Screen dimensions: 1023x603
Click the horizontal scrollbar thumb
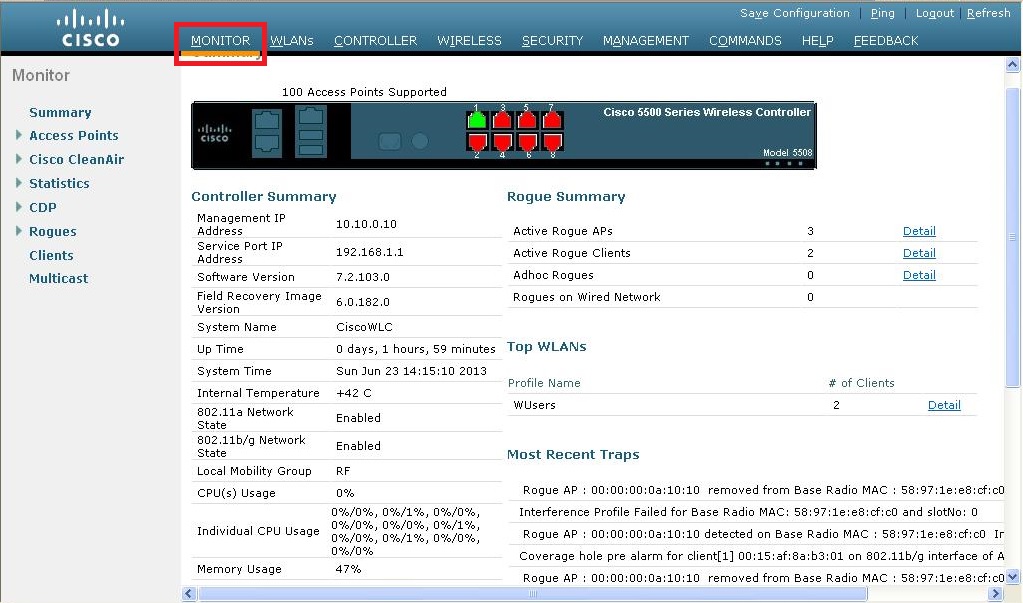click(x=533, y=593)
